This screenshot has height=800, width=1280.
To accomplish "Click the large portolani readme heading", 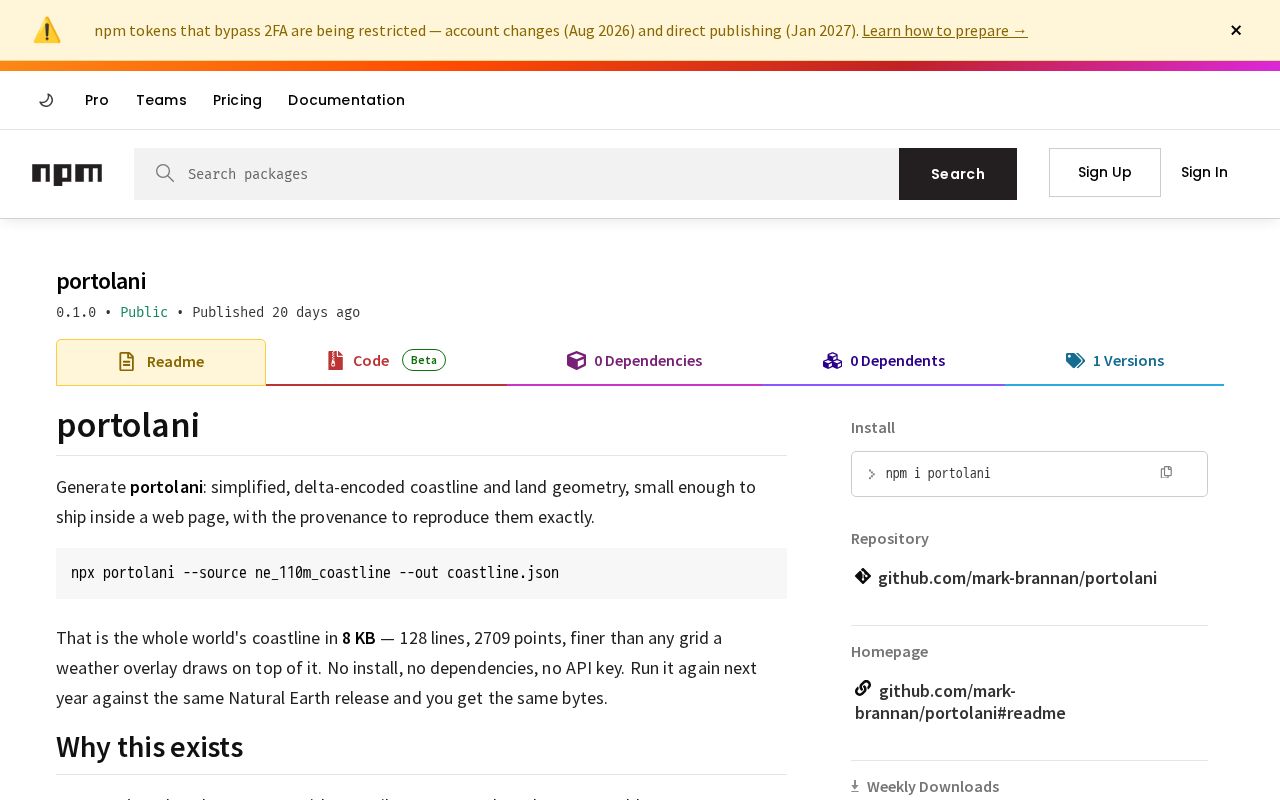I will click(128, 425).
